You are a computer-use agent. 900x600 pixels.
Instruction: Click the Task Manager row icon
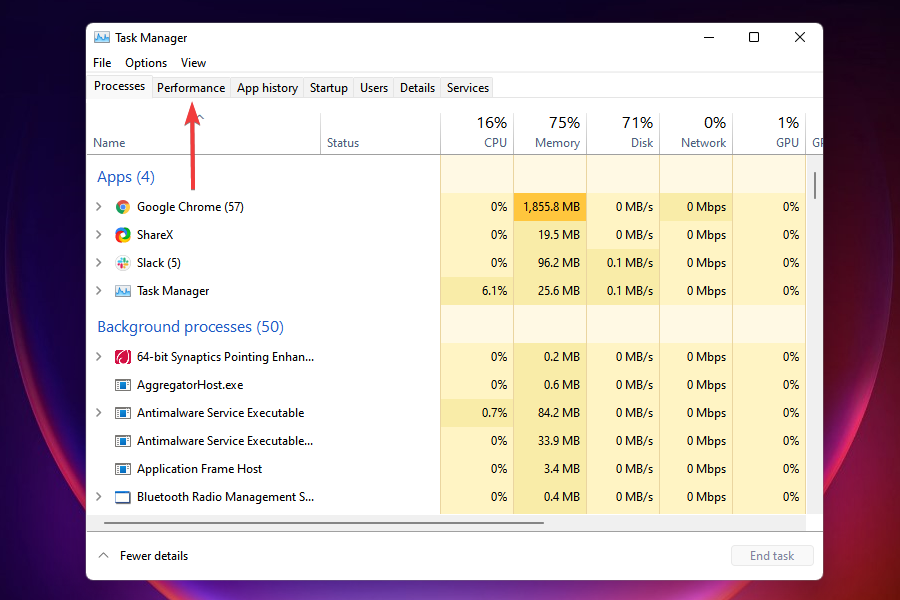tap(122, 291)
